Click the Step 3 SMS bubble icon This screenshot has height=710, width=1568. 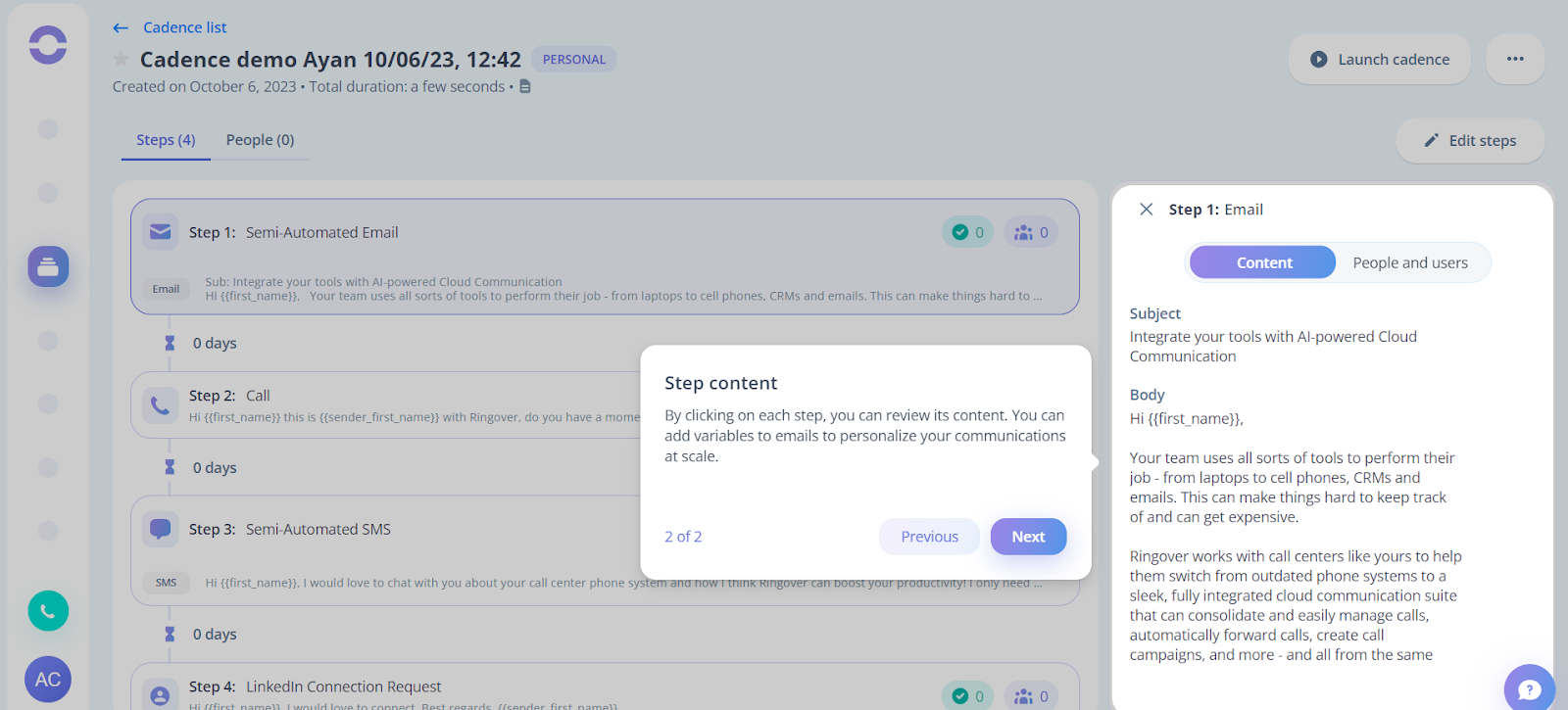pyautogui.click(x=161, y=529)
